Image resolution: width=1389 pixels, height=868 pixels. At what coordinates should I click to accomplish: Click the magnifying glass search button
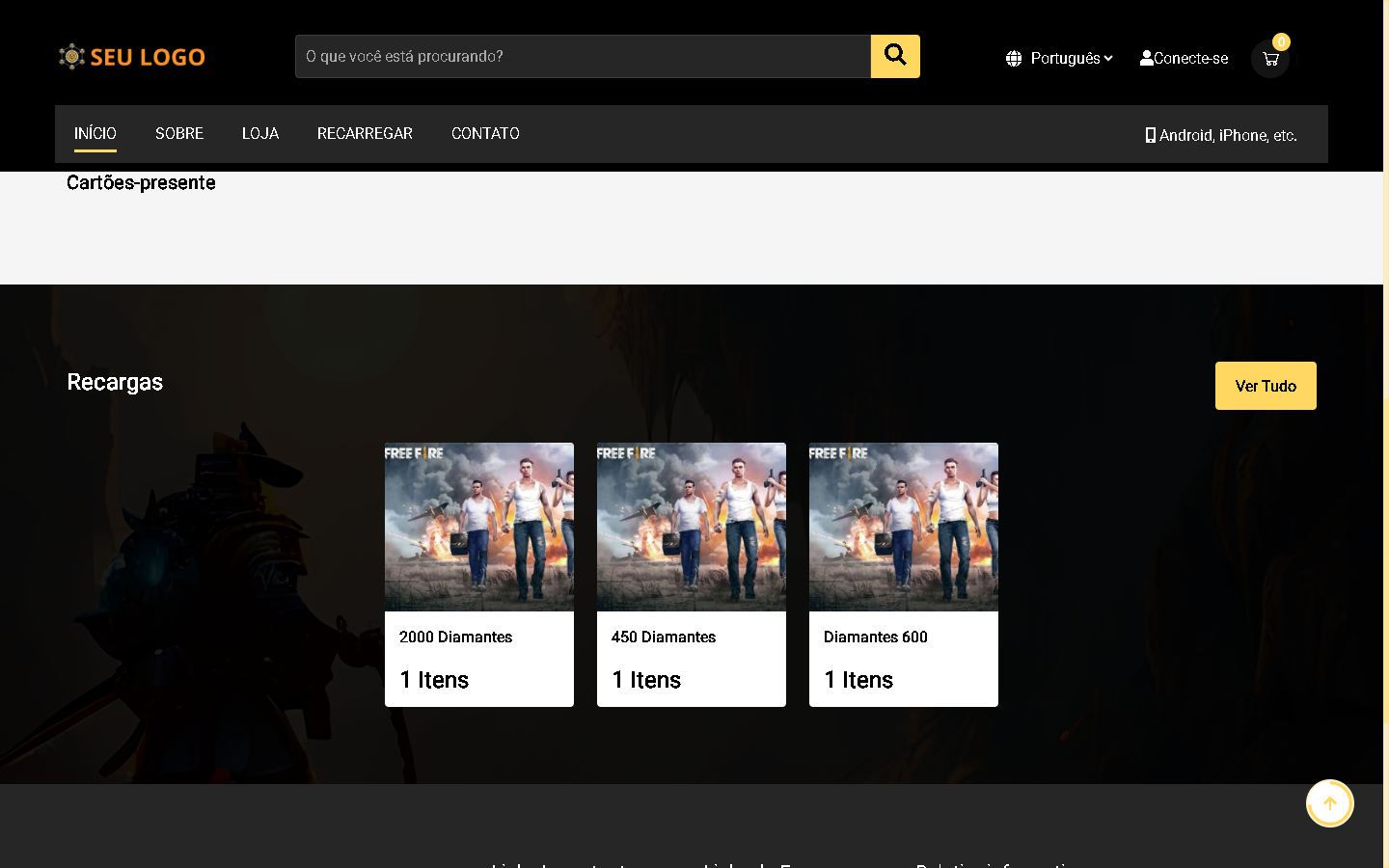pyautogui.click(x=894, y=56)
